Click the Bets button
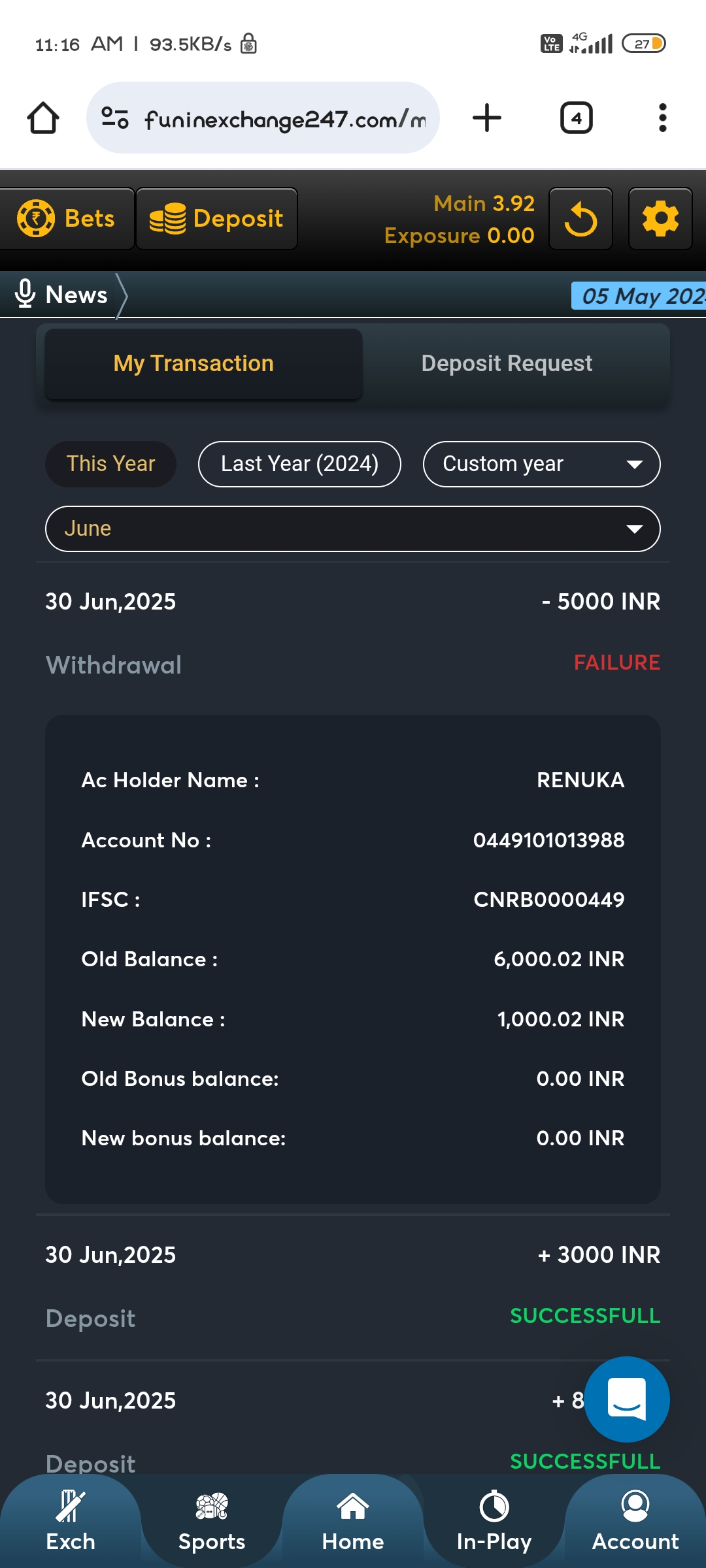 [x=67, y=219]
